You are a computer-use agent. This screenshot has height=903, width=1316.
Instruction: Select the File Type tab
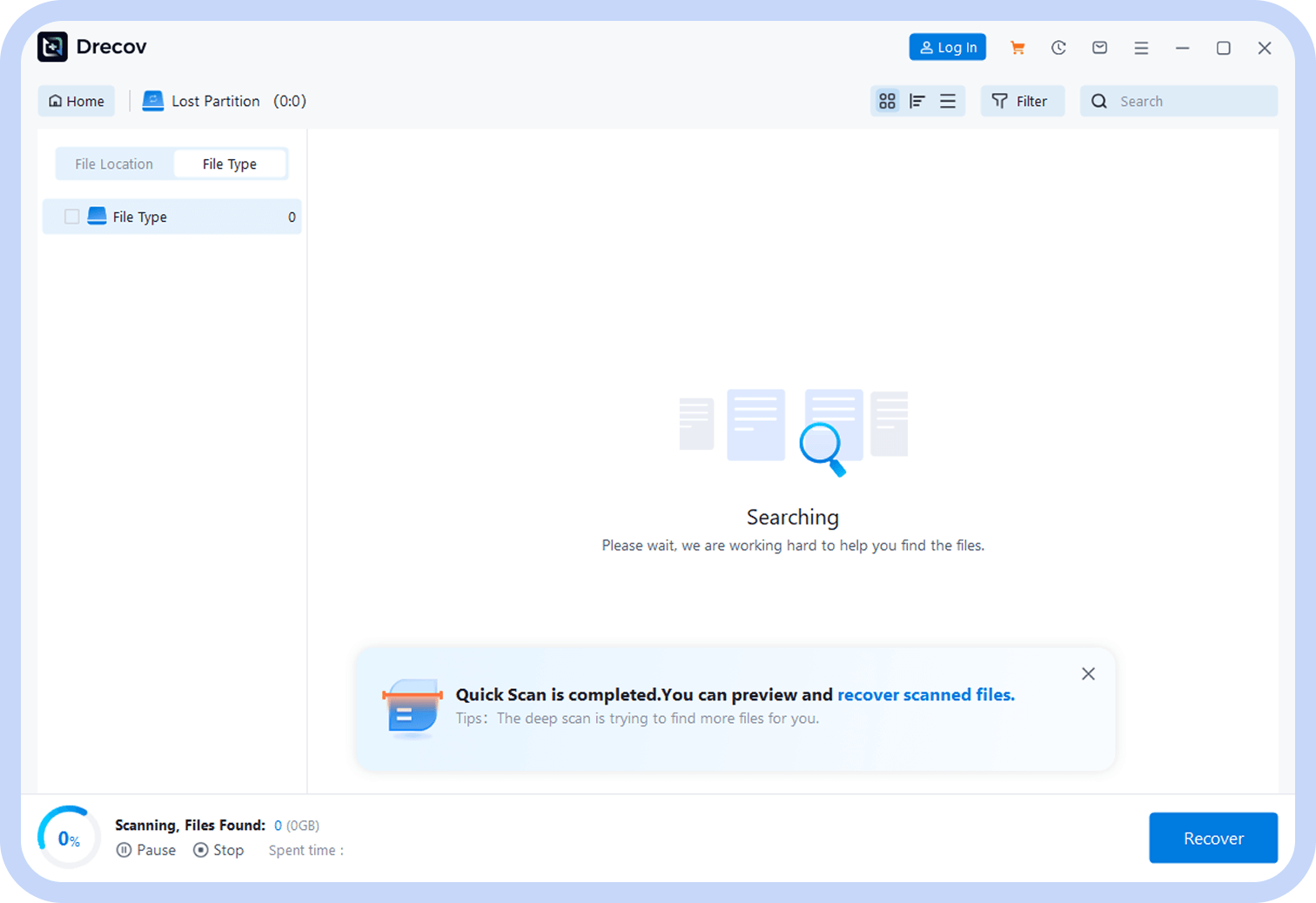click(230, 164)
